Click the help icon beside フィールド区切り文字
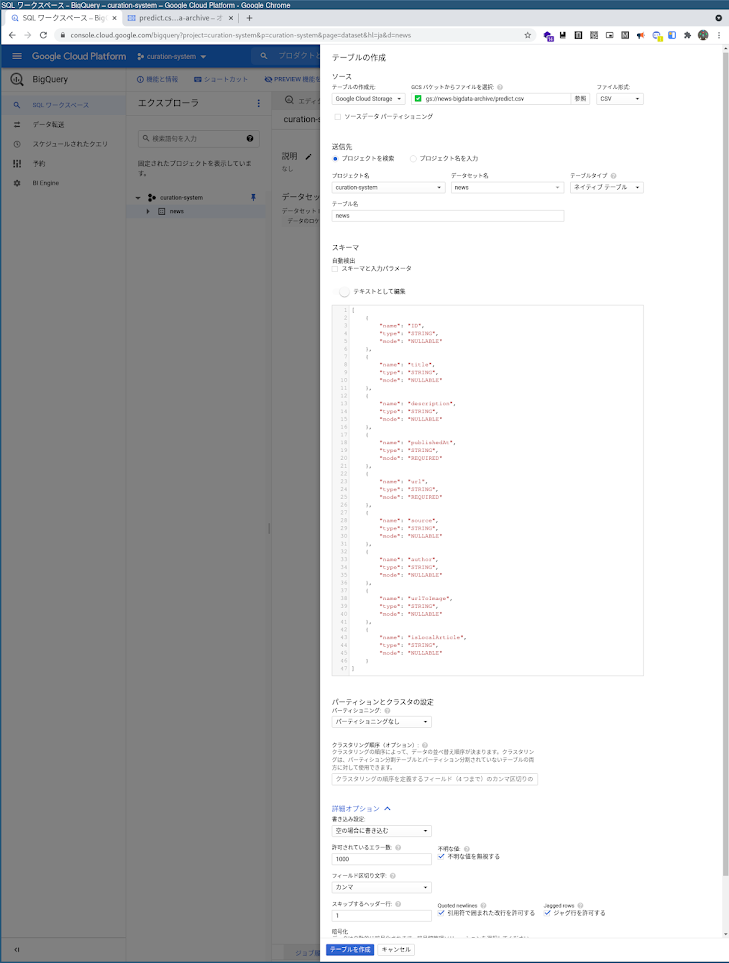Screen dimensions: 729x963 pyautogui.click(x=392, y=876)
